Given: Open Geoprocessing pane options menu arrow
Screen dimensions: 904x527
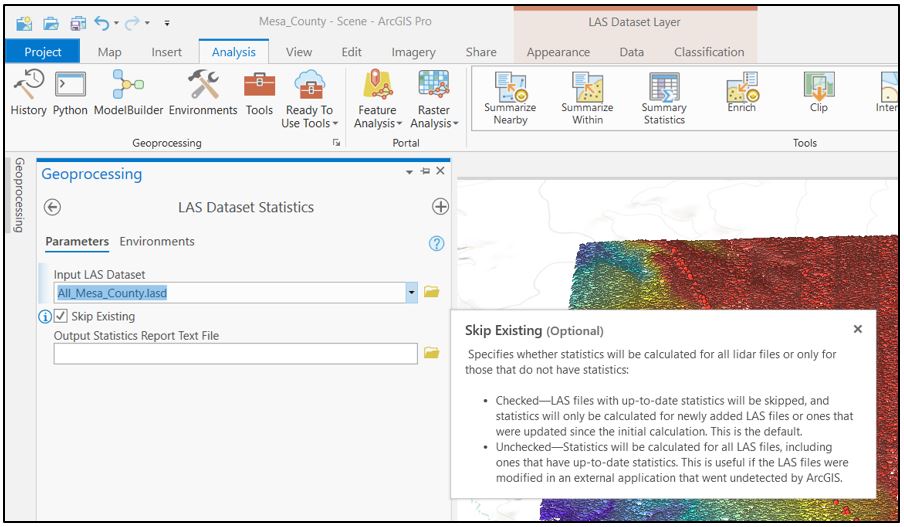Looking at the screenshot, I should tap(409, 172).
